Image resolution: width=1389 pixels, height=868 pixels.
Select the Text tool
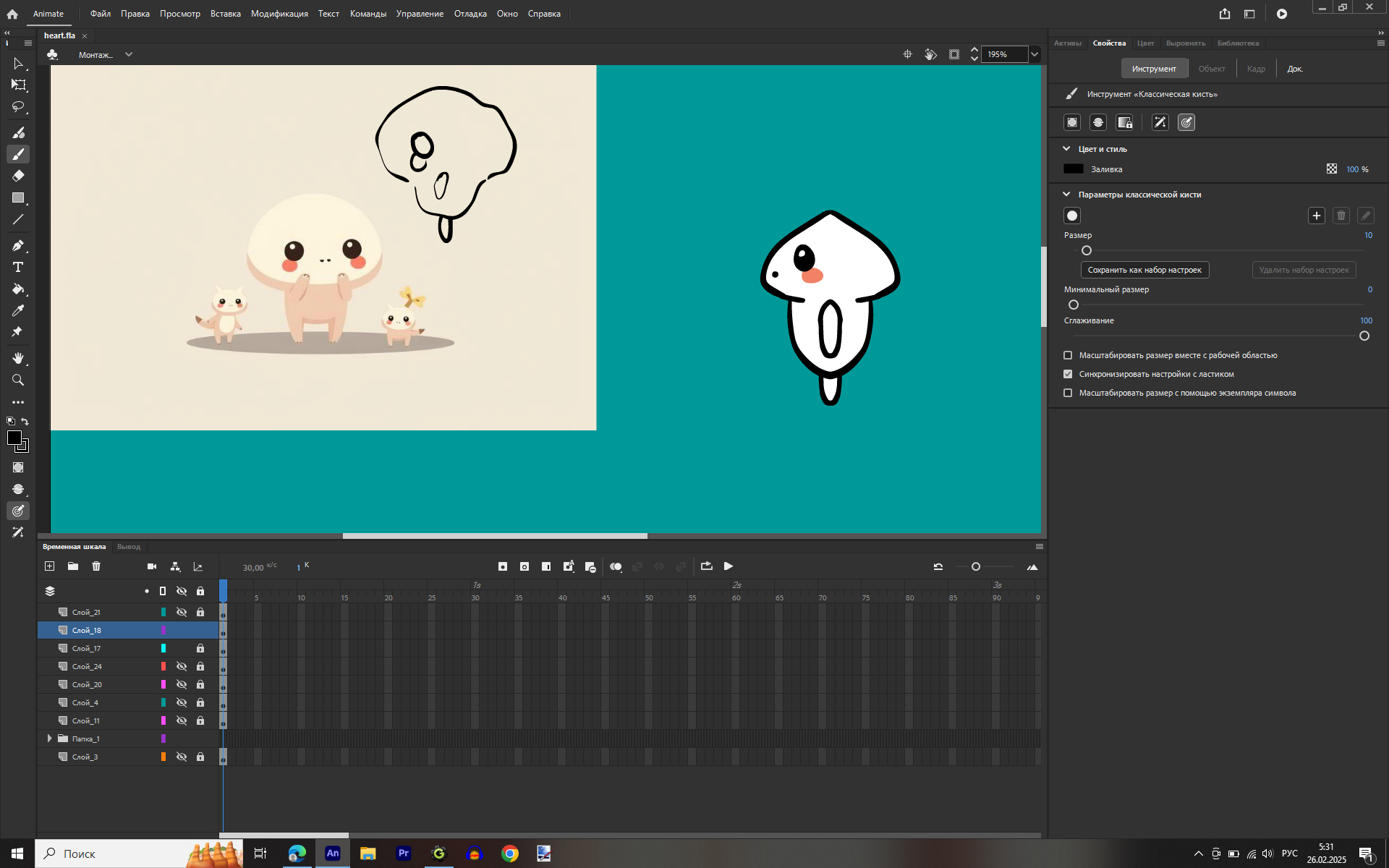[x=18, y=267]
